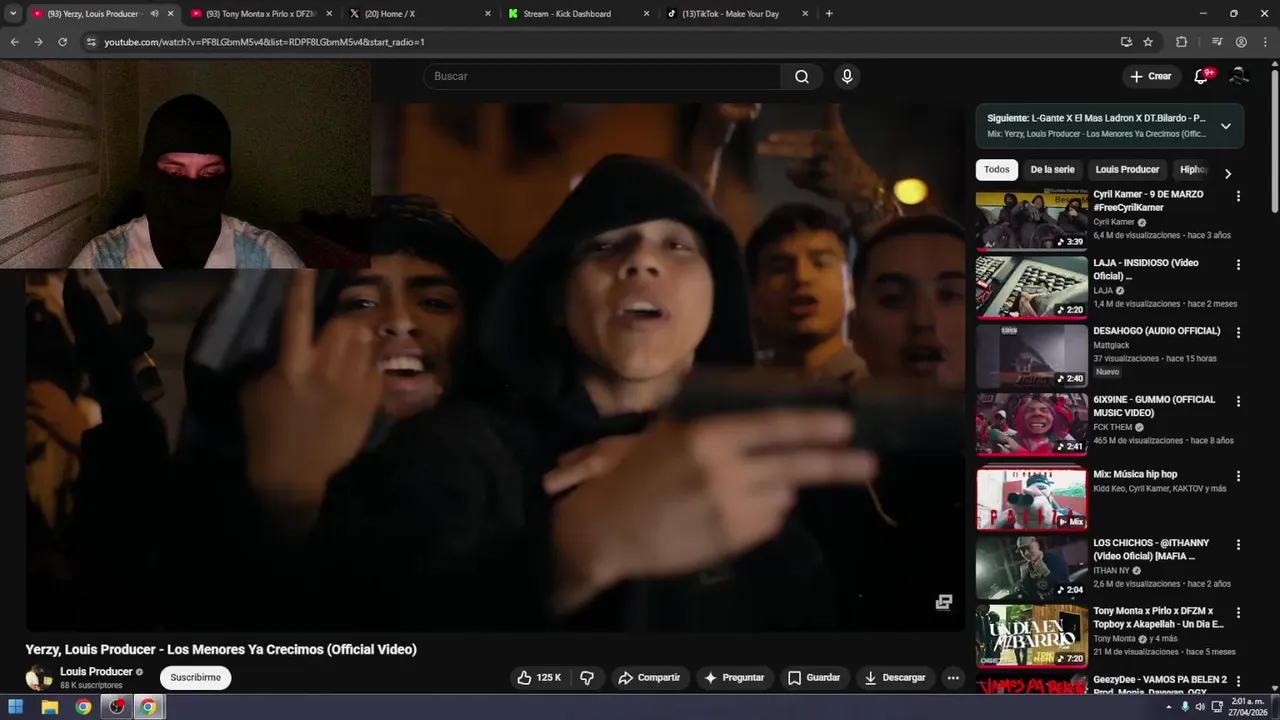The width and height of the screenshot is (1280, 720).
Task: Open options for LOS CHICHOS video
Action: [x=1238, y=545]
